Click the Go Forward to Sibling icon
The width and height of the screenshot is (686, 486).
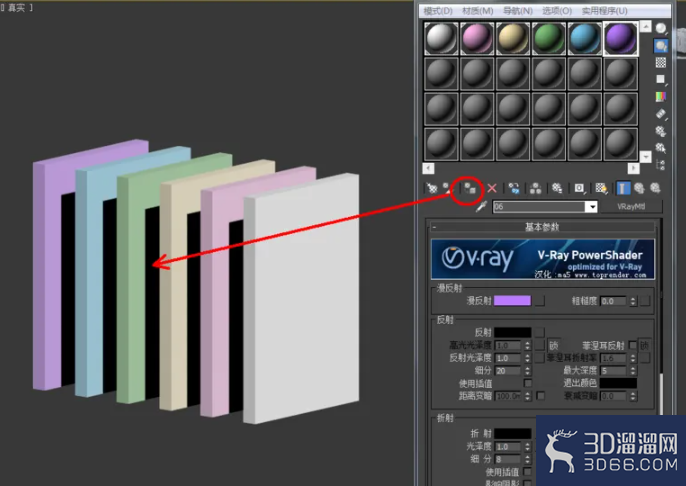click(655, 189)
